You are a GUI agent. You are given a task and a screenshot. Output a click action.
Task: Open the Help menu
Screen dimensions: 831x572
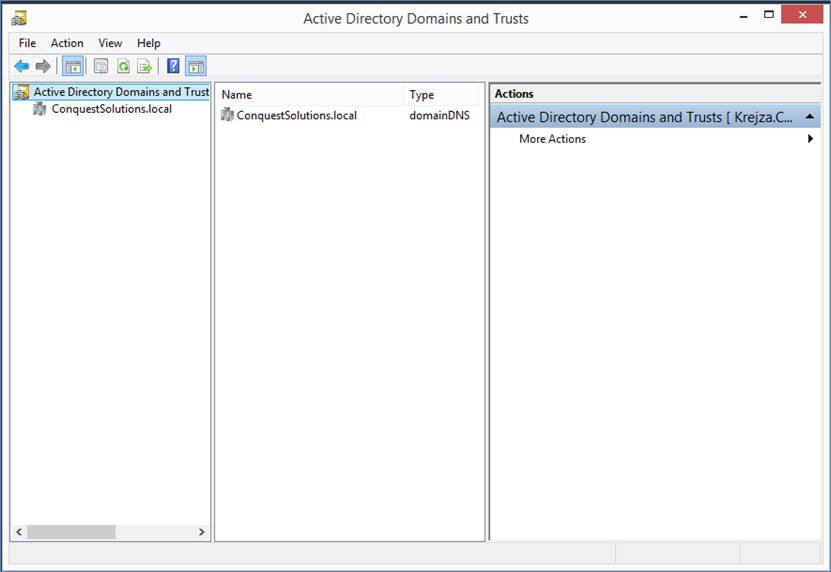[x=148, y=43]
